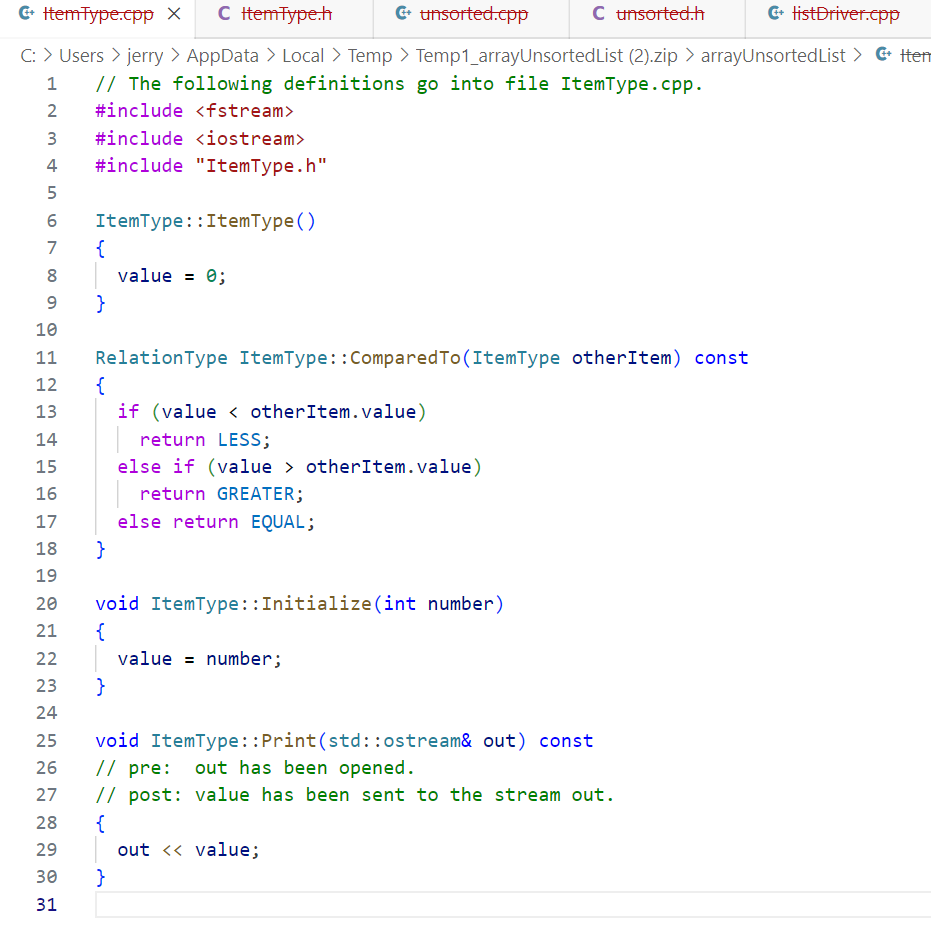The image size is (931, 928).
Task: Open AppData from the breadcrumb bar
Action: (222, 56)
